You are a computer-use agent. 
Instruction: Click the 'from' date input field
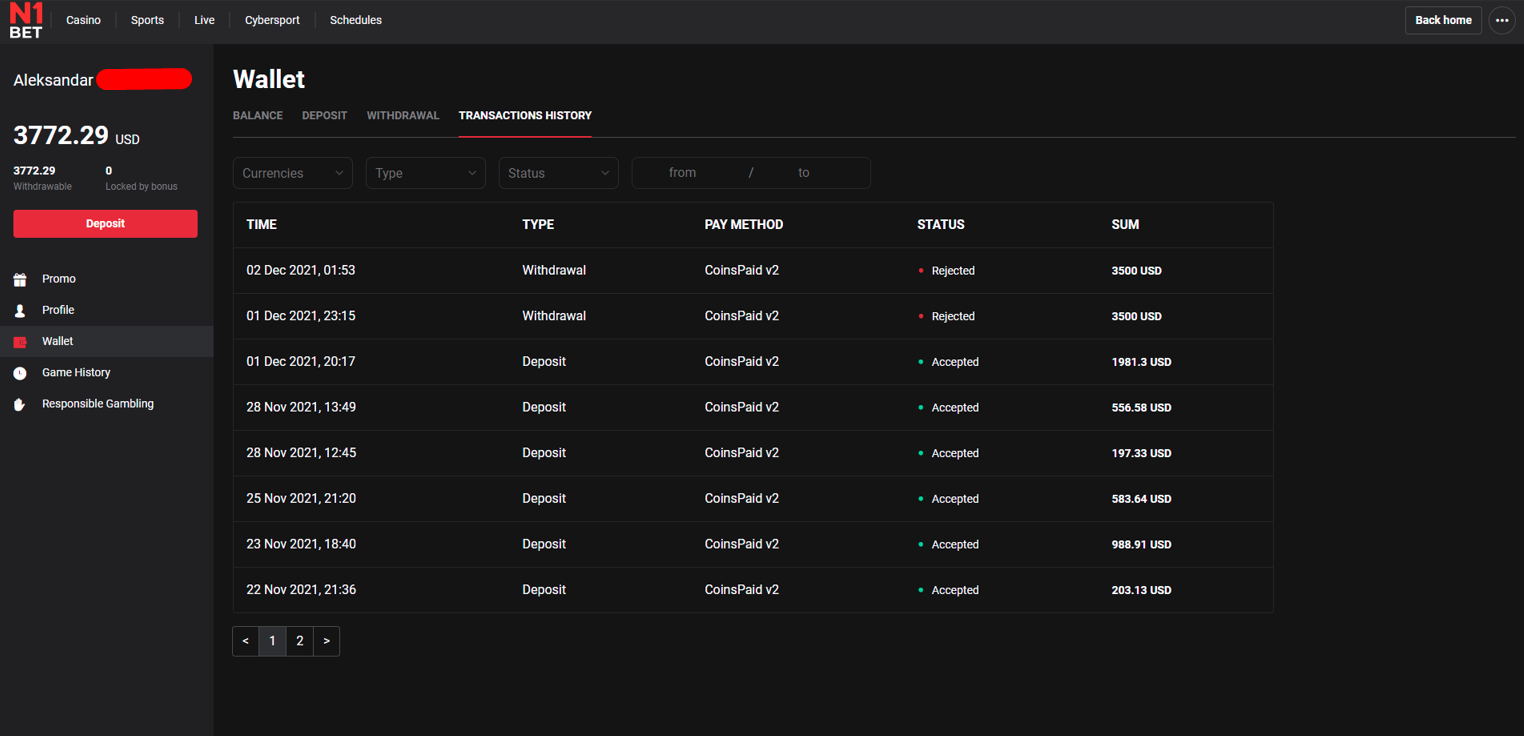[683, 173]
